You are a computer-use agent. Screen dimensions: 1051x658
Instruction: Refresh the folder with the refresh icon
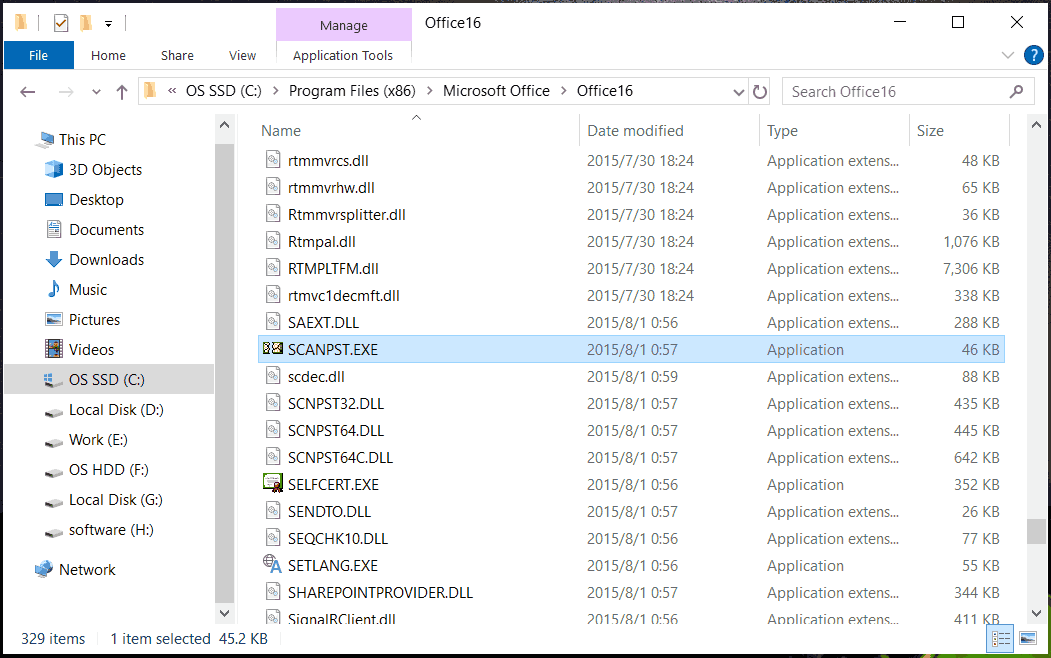coord(759,91)
